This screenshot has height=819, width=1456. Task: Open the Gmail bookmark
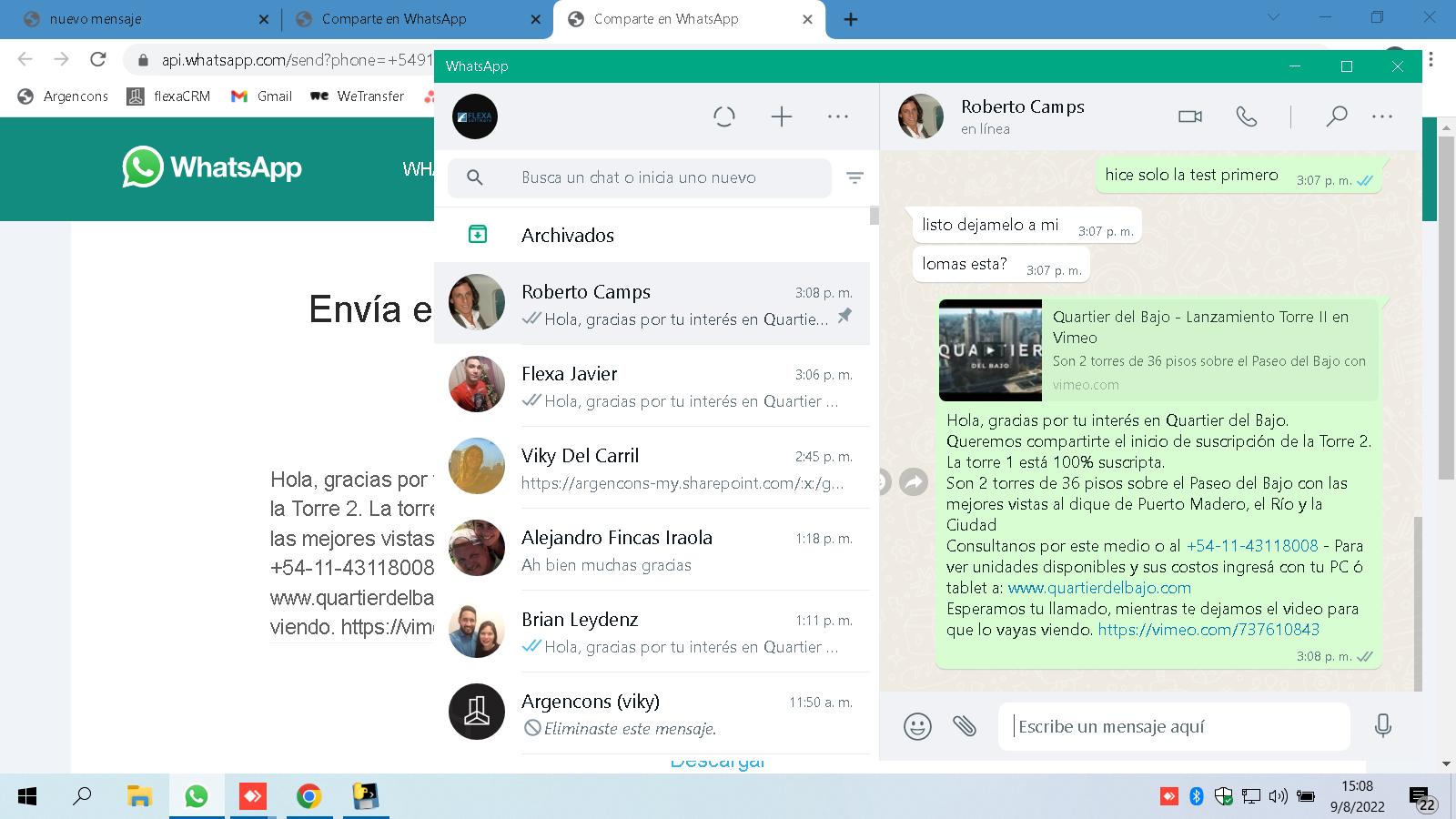click(x=262, y=96)
